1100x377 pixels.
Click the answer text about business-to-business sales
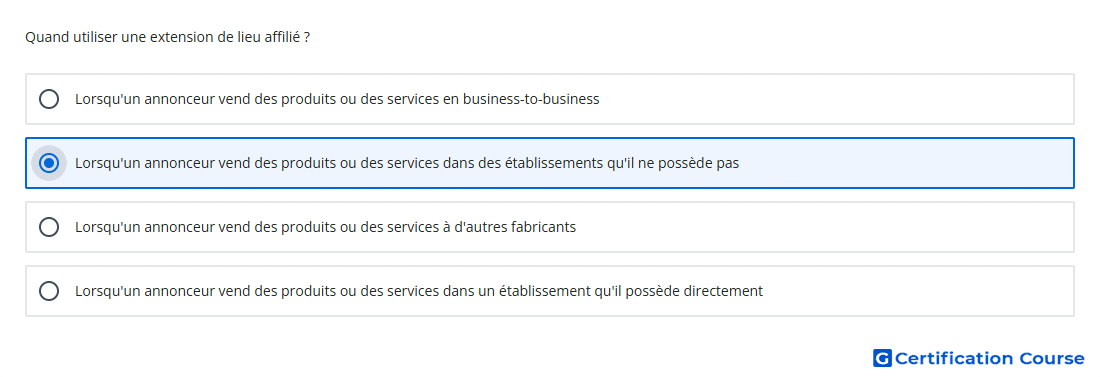tap(337, 99)
